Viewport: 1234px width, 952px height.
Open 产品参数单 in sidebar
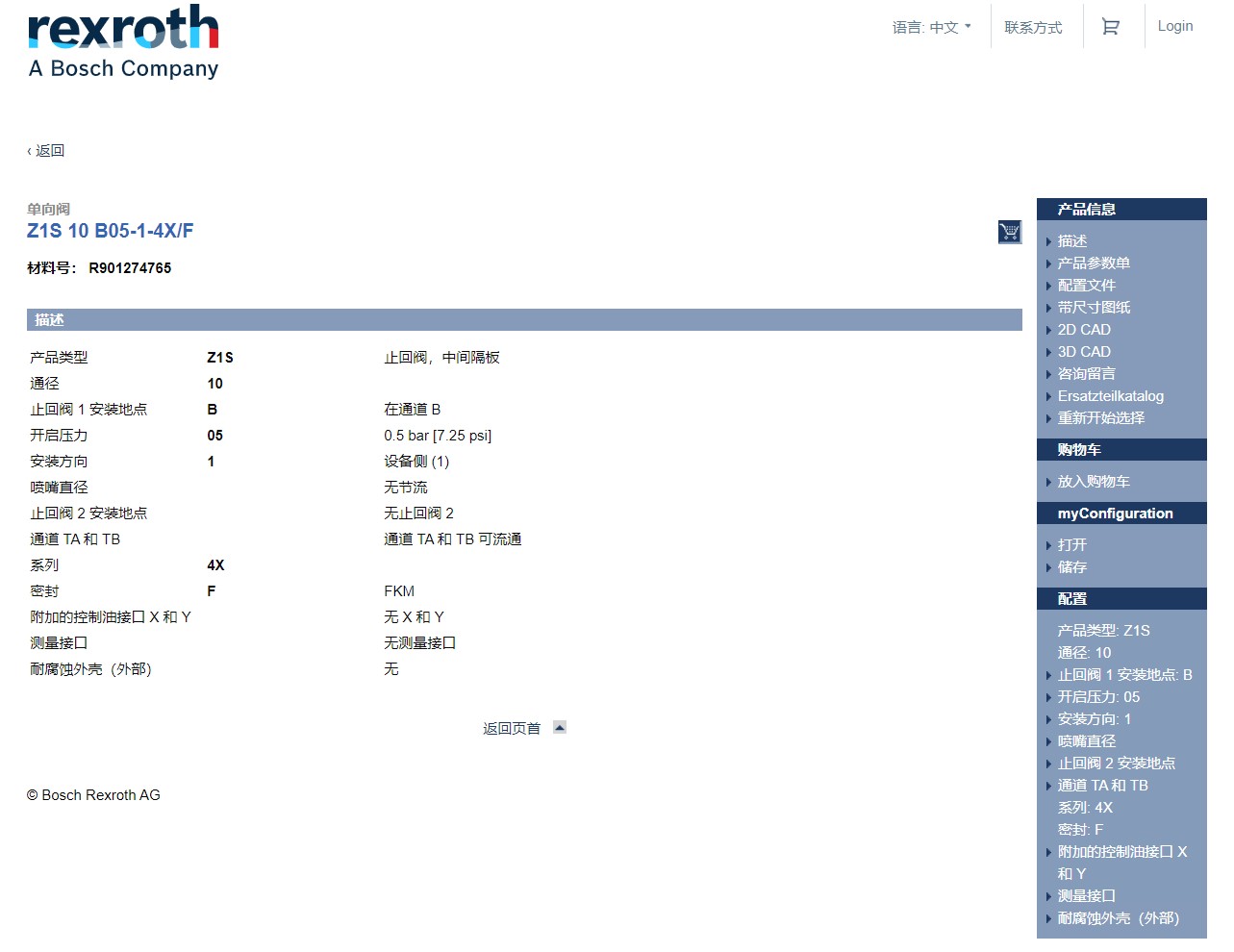[1094, 263]
